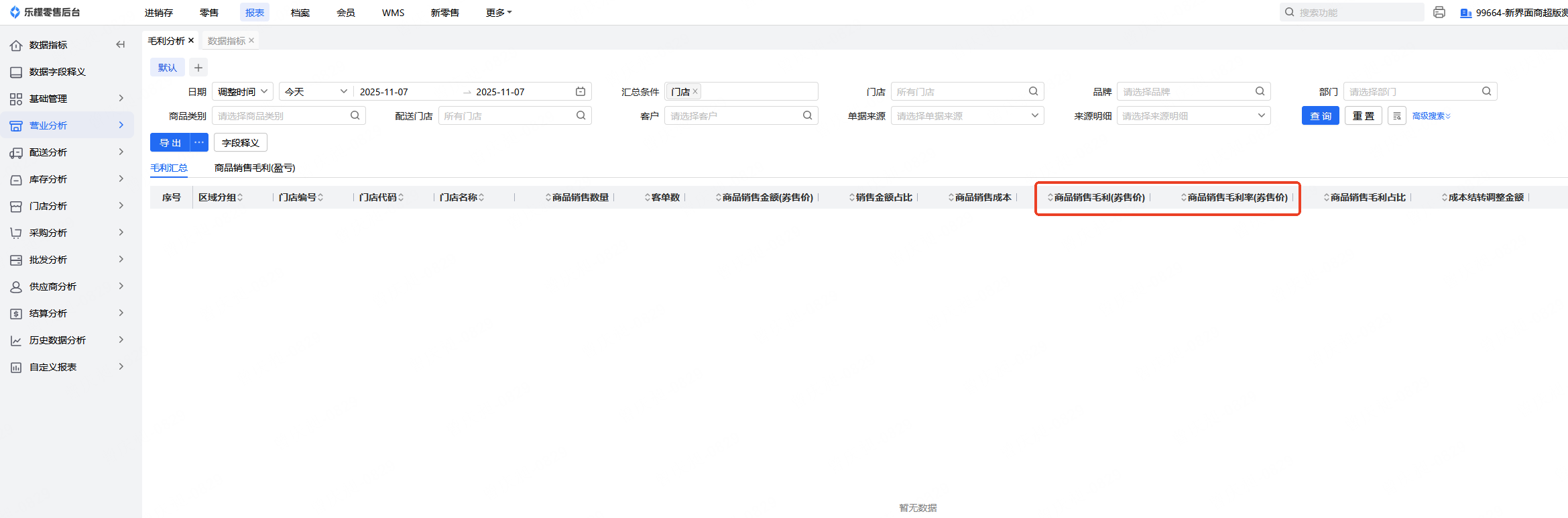Open the 数据指标 home icon in sidebar
Viewport: 1568px width, 518px height.
point(16,45)
